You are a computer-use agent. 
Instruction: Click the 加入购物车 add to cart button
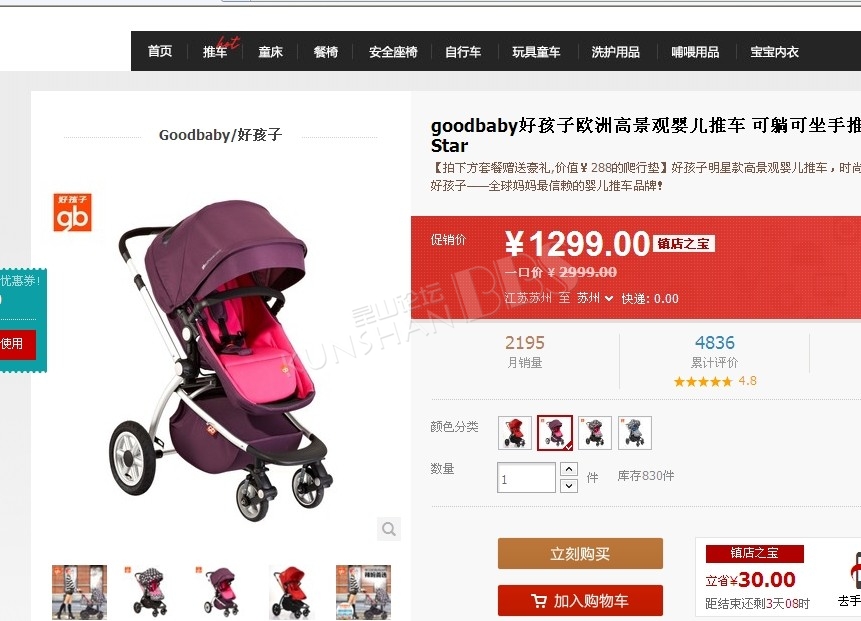(x=580, y=601)
